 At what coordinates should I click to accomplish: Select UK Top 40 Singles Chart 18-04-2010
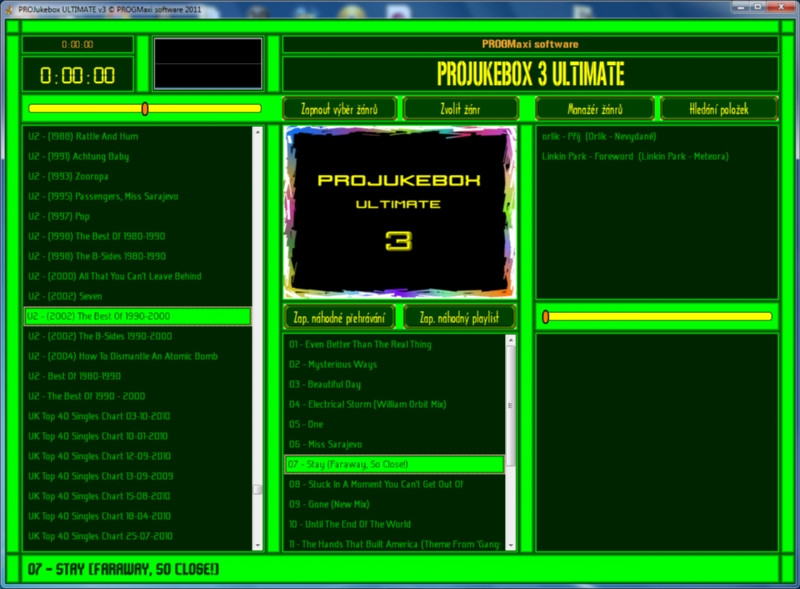pyautogui.click(x=137, y=516)
